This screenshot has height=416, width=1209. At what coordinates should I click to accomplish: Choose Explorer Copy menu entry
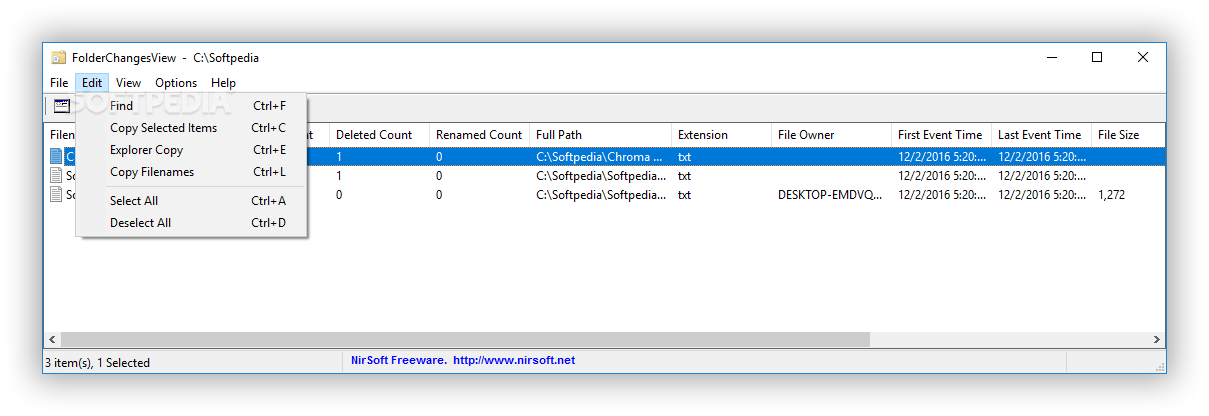point(191,150)
